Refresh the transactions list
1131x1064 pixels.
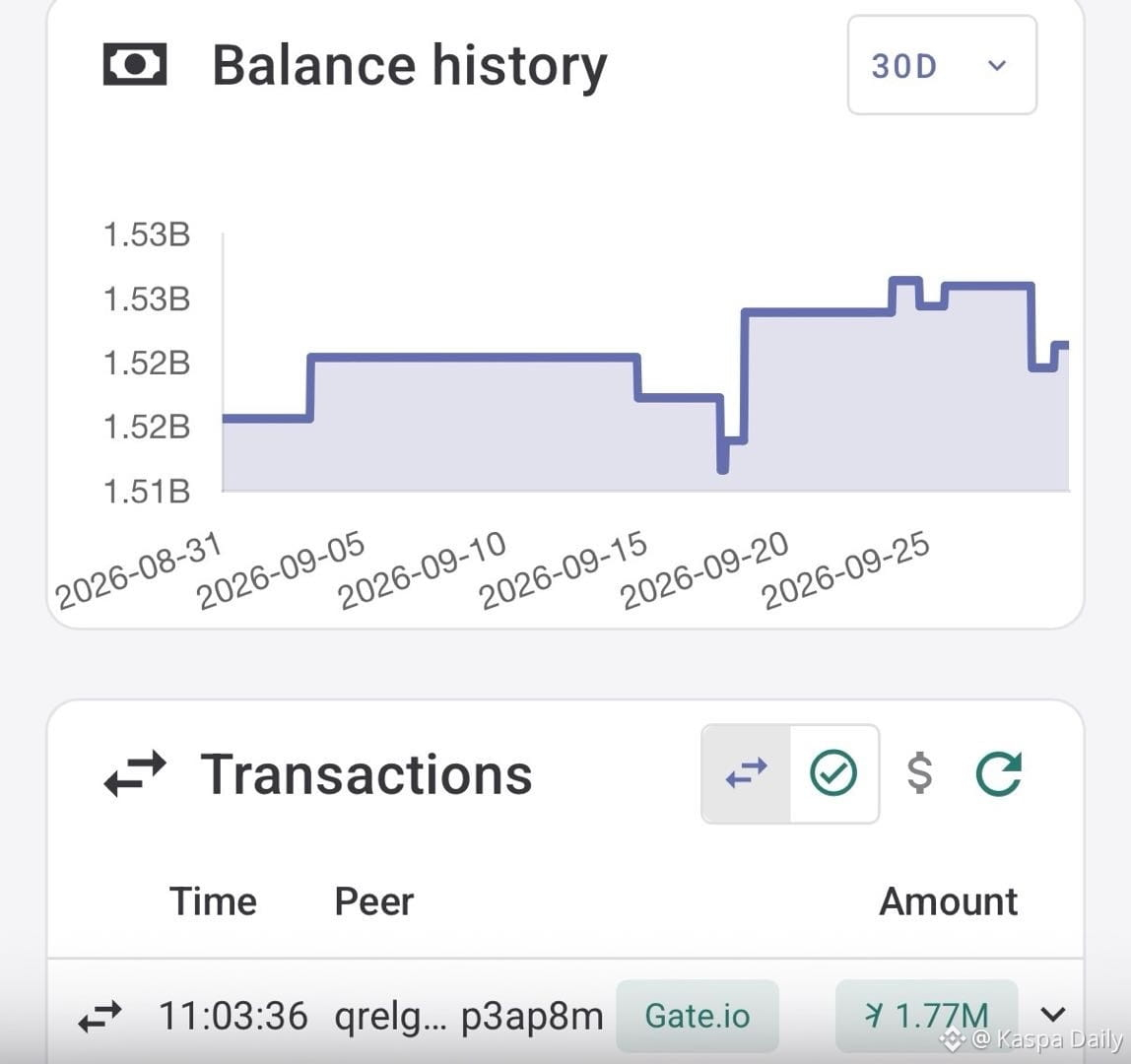pyautogui.click(x=999, y=774)
